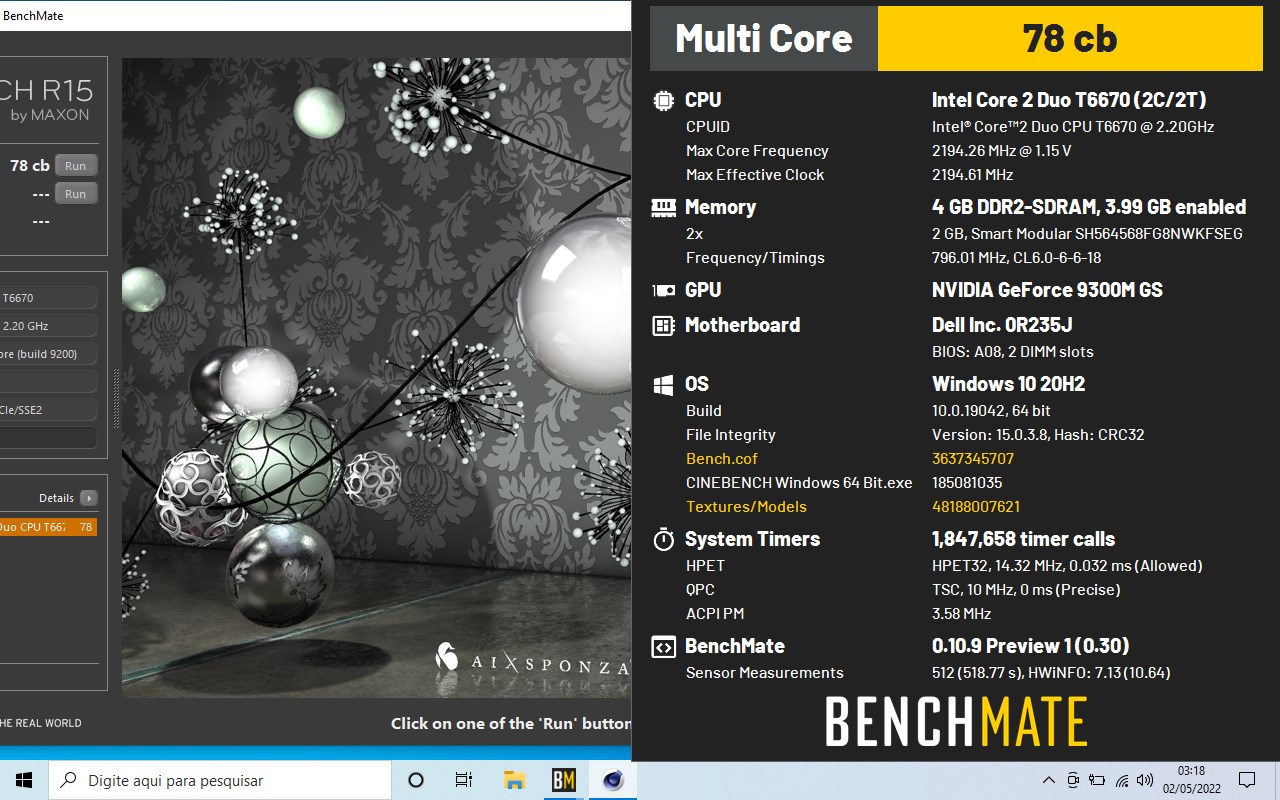Click the build 9200 OS info field

[48, 354]
